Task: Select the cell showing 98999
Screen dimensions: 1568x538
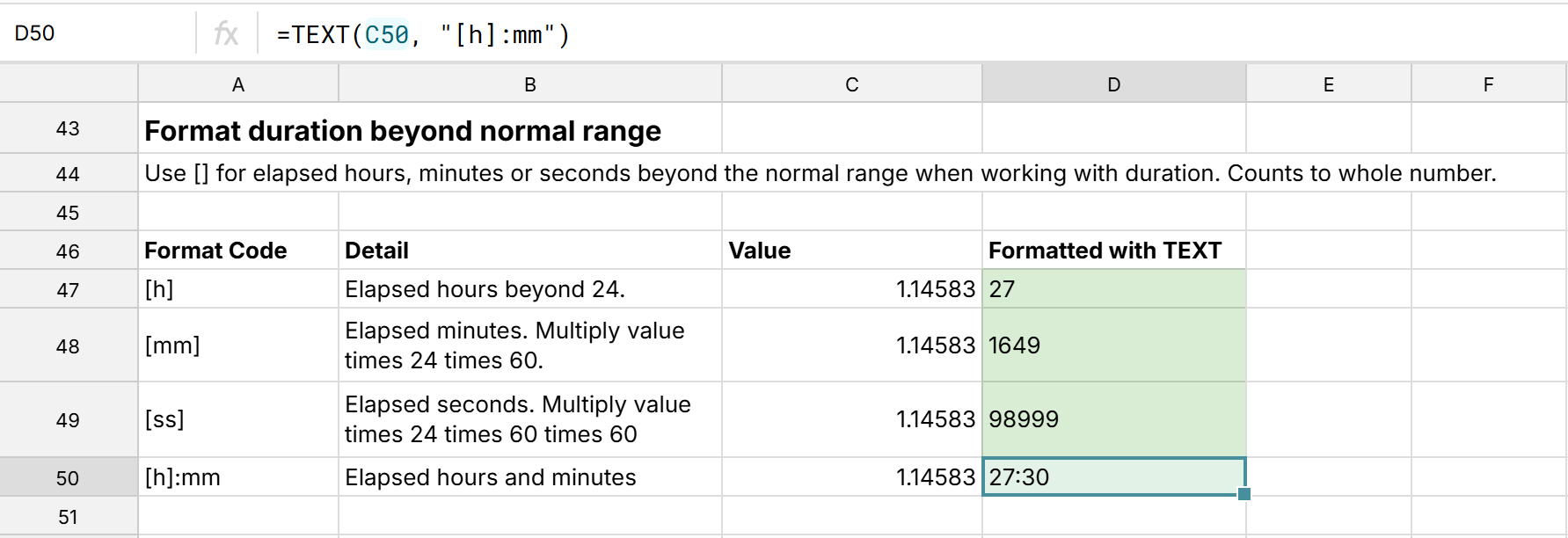Action: (x=1113, y=419)
